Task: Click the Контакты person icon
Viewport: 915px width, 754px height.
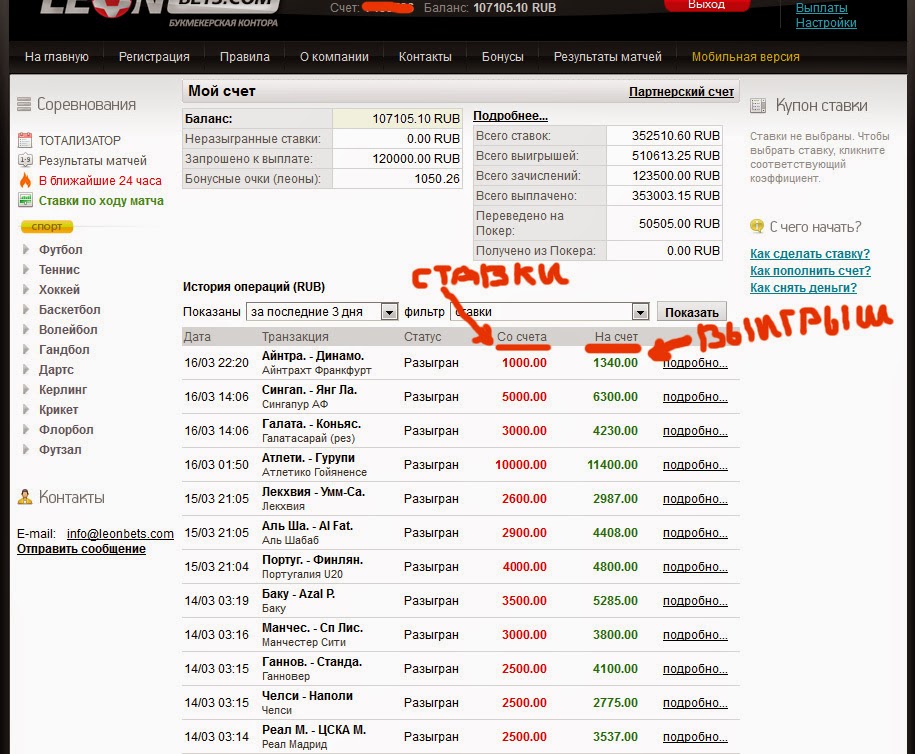Action: 25,497
